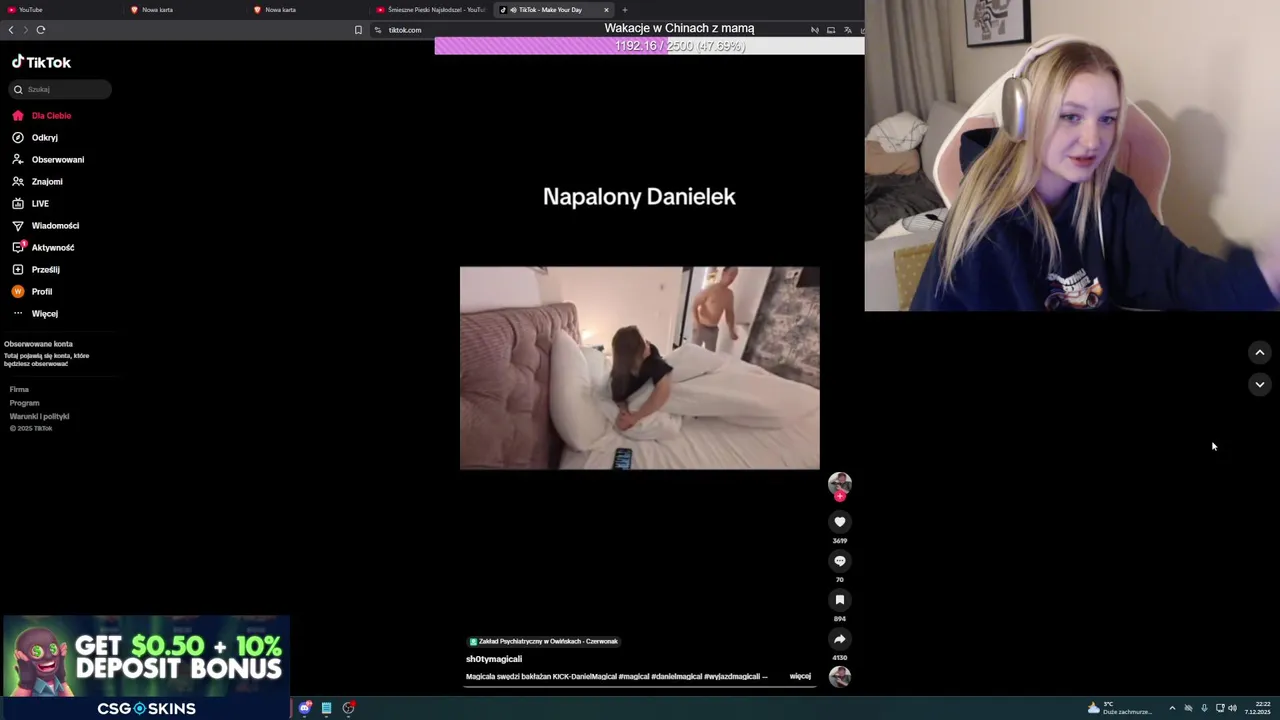Open the Dla Ciebie feed
Image resolution: width=1280 pixels, height=720 pixels.
coord(50,116)
